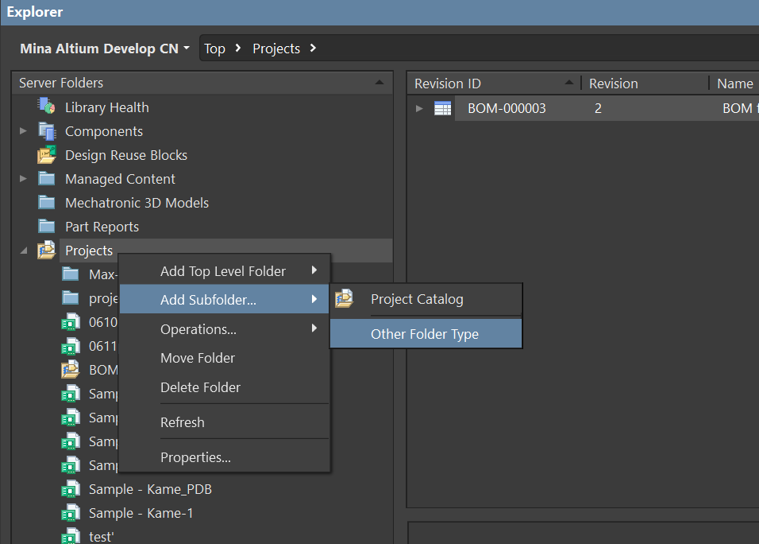Screen dimensions: 759x544
Task: Click Refresh in the context menu
Action: click(x=225, y=422)
